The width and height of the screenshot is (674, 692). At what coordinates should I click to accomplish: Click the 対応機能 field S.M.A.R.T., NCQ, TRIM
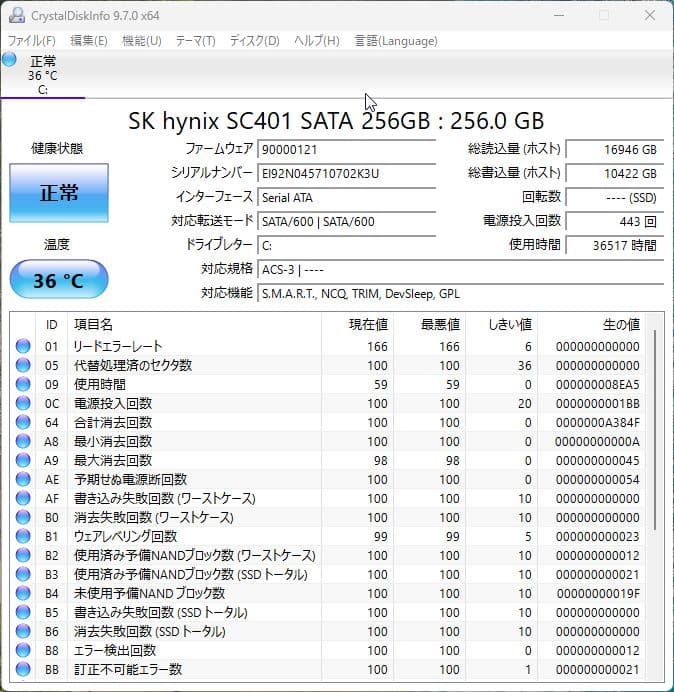(460, 293)
